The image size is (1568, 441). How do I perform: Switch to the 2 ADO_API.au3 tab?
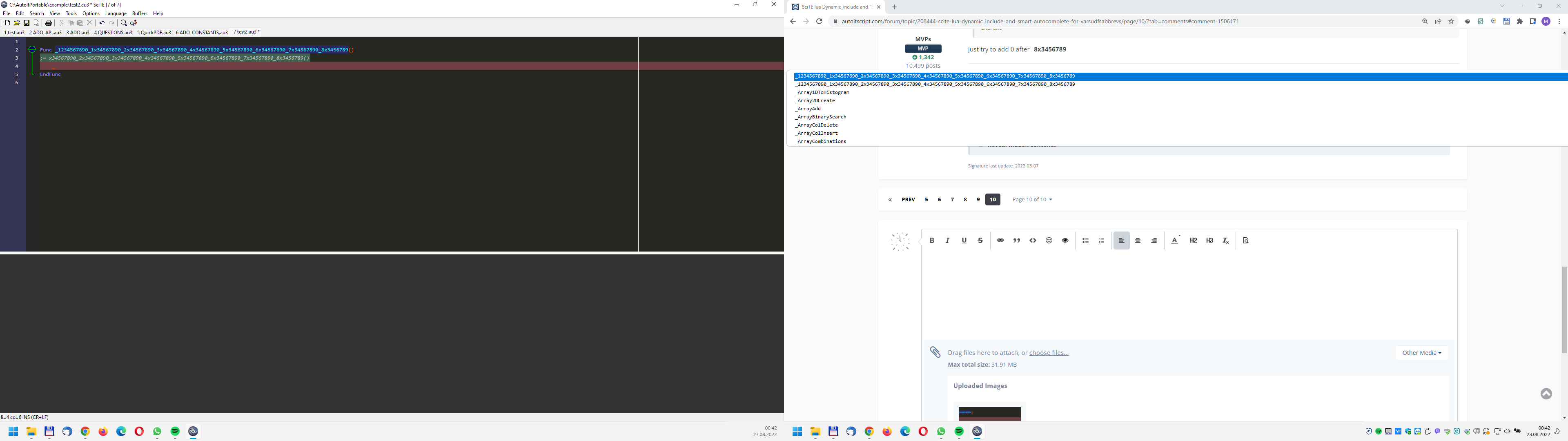(x=46, y=32)
